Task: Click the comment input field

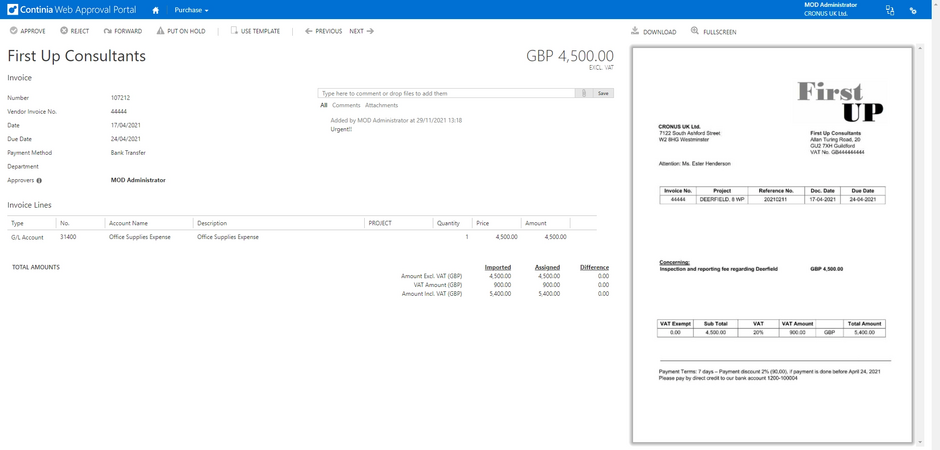Action: 447,93
